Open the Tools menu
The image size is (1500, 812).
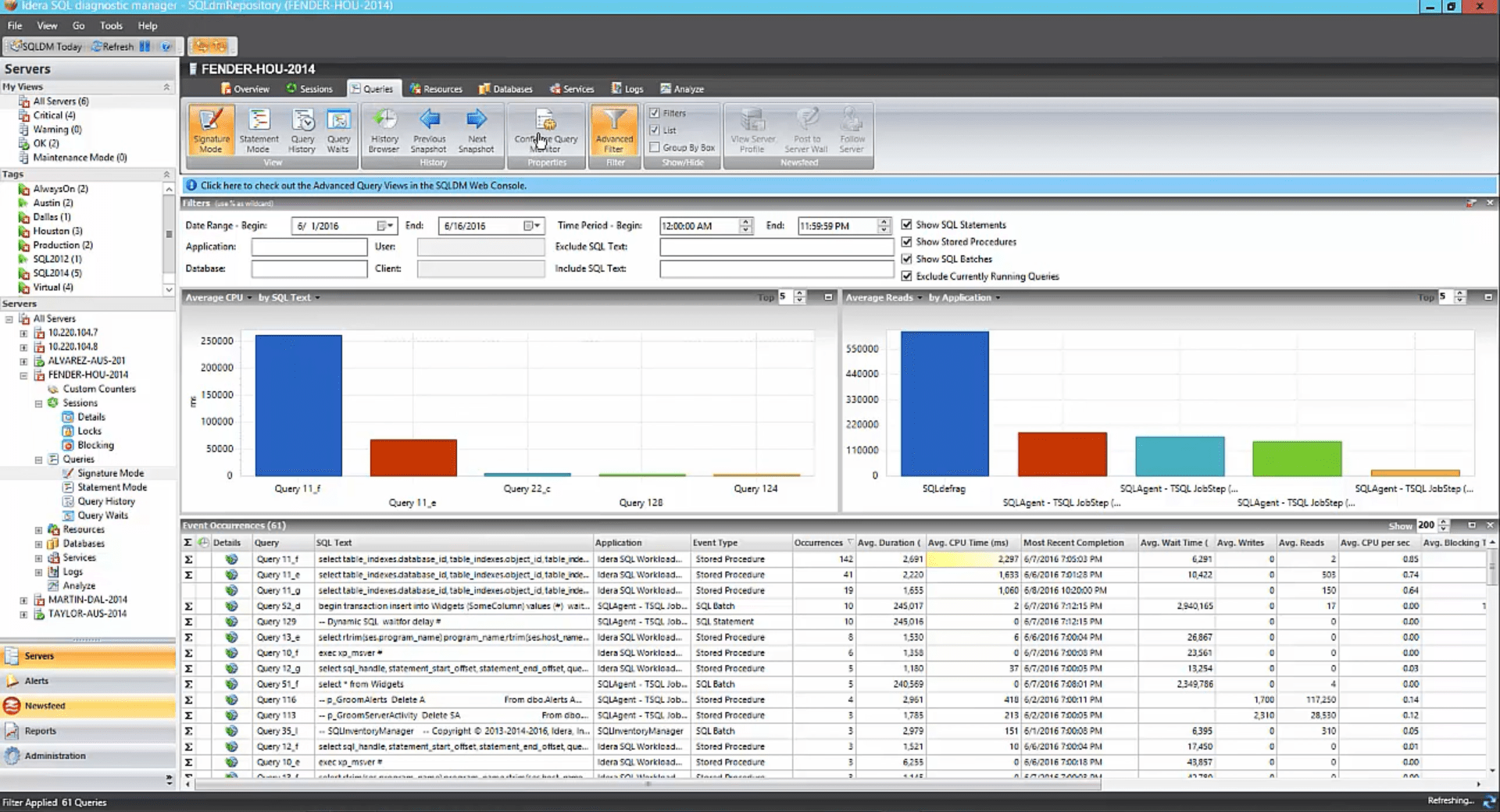tap(110, 25)
